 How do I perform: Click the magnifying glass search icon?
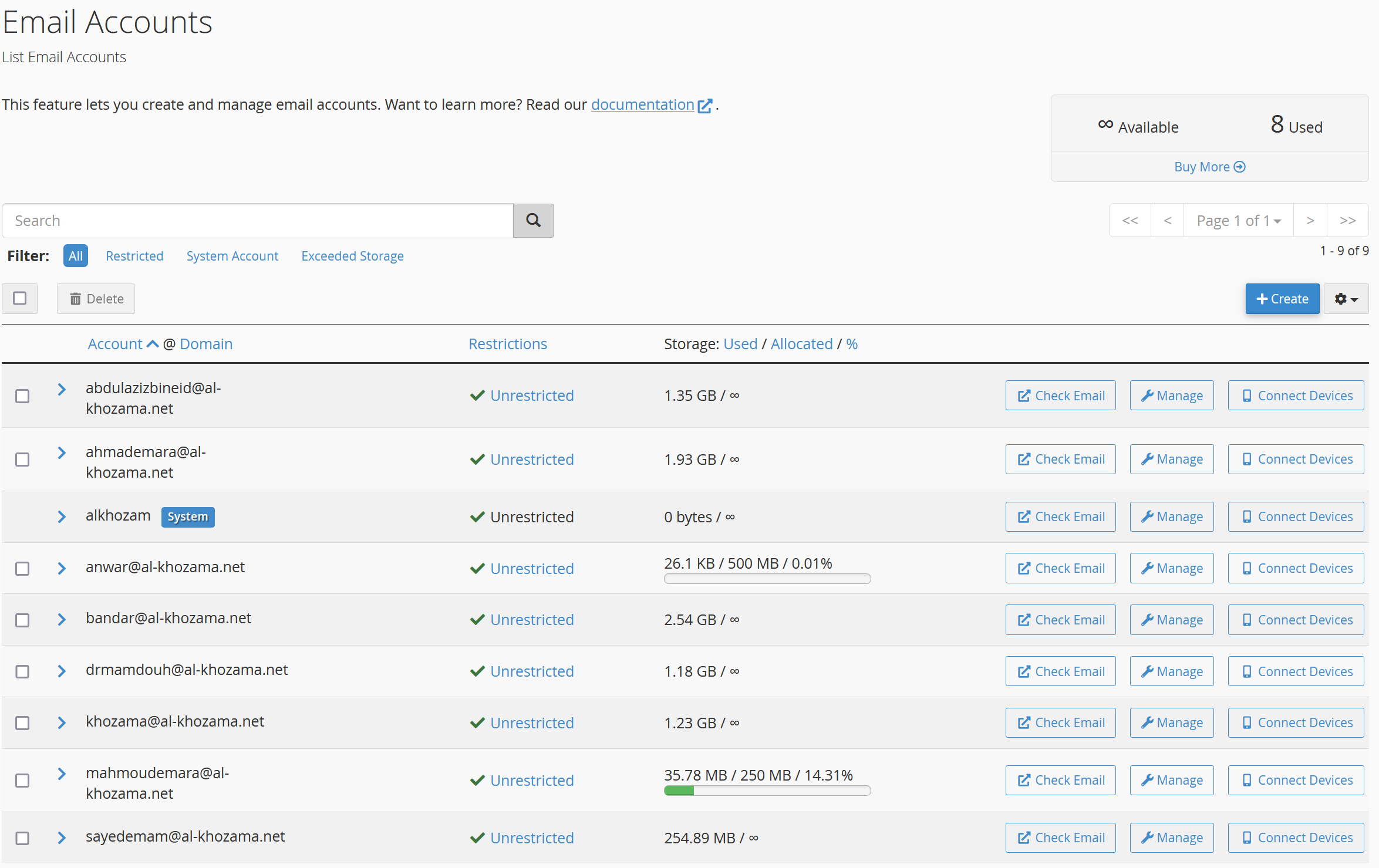(x=532, y=221)
